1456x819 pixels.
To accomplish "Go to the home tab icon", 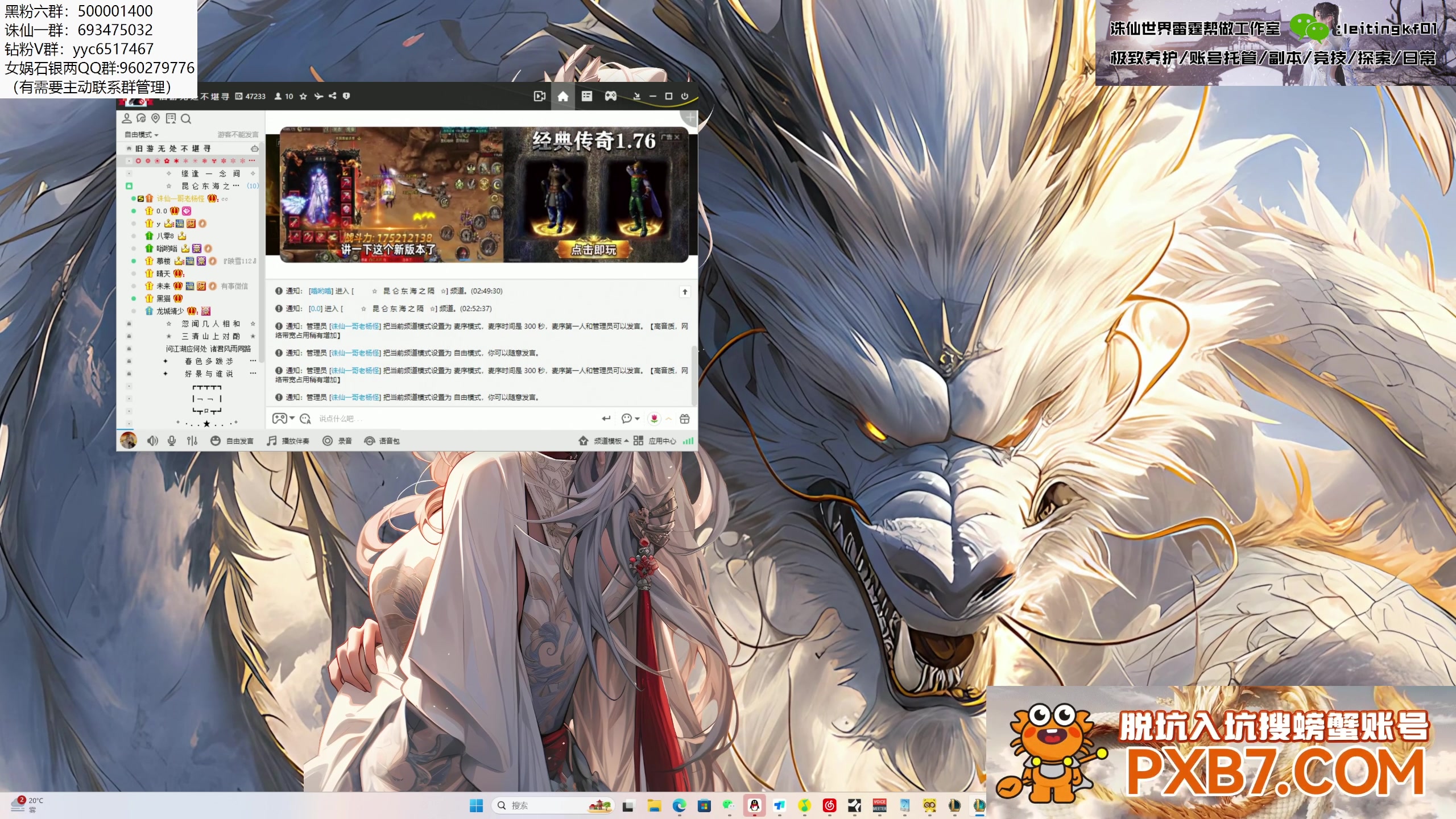I will click(x=562, y=96).
